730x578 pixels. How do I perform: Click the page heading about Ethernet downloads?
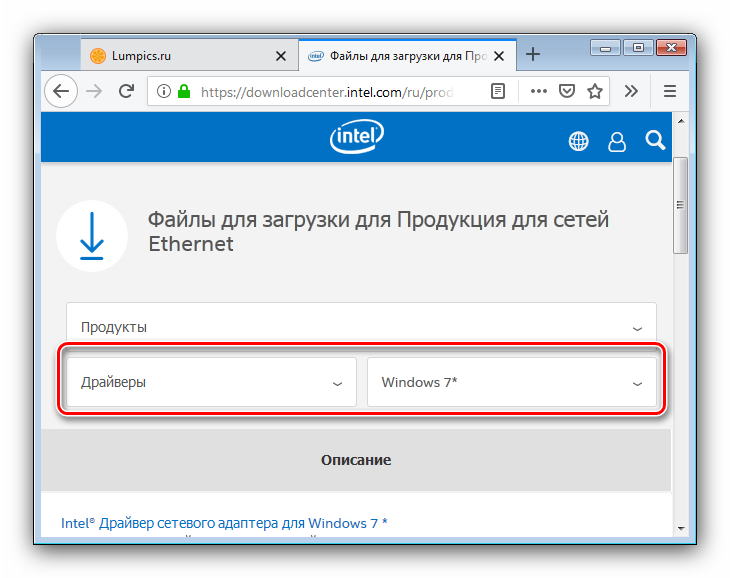(378, 231)
